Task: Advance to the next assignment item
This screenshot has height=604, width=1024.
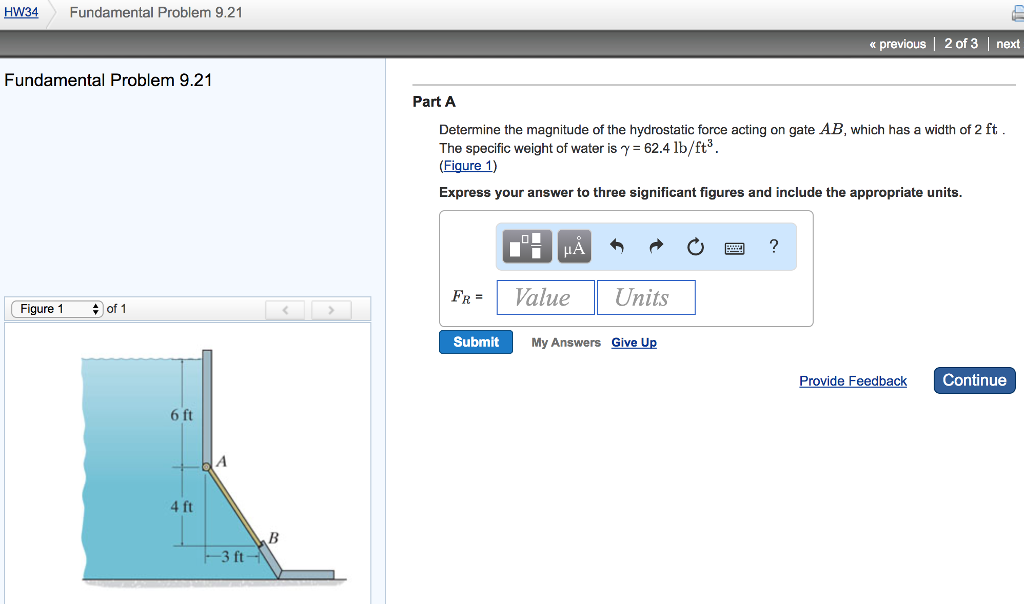Action: 1007,43
